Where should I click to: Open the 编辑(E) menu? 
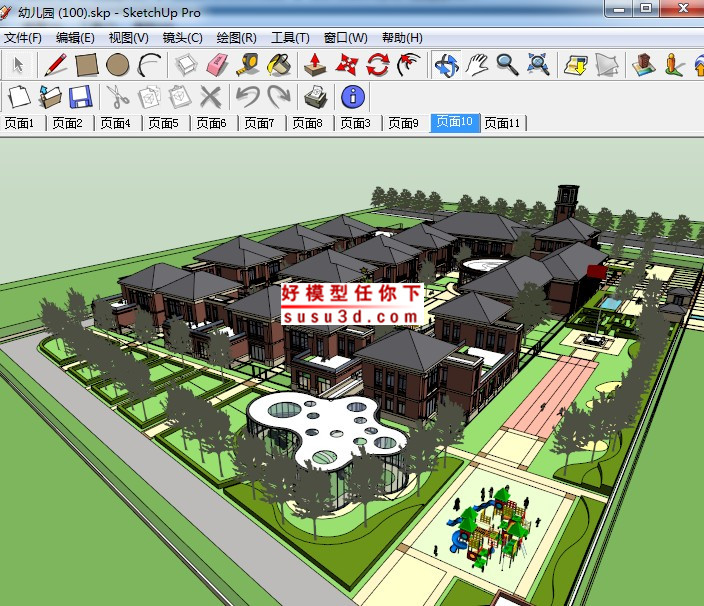75,38
